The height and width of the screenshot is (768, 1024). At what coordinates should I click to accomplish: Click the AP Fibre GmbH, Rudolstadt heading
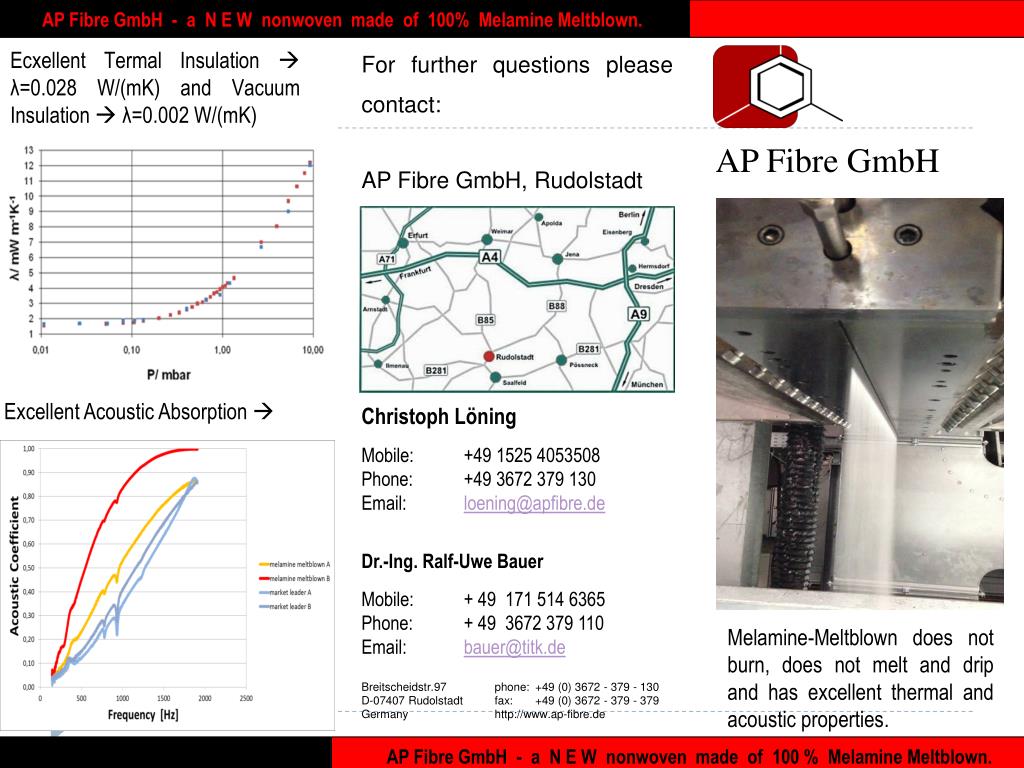(502, 180)
